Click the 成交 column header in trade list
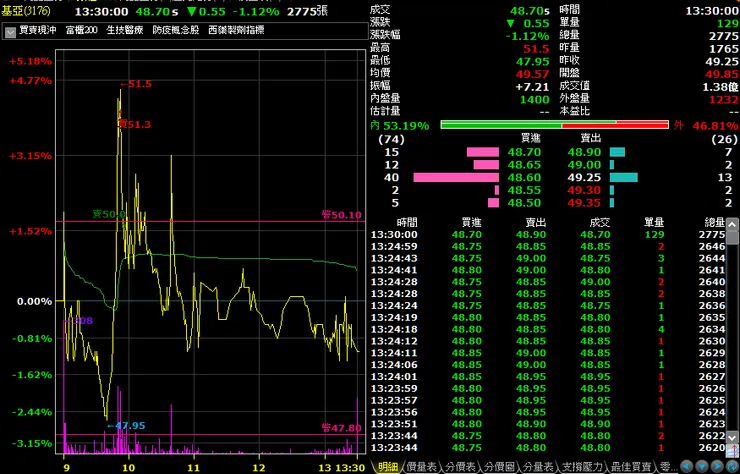Screen dimensions: 740x474 tap(600, 222)
